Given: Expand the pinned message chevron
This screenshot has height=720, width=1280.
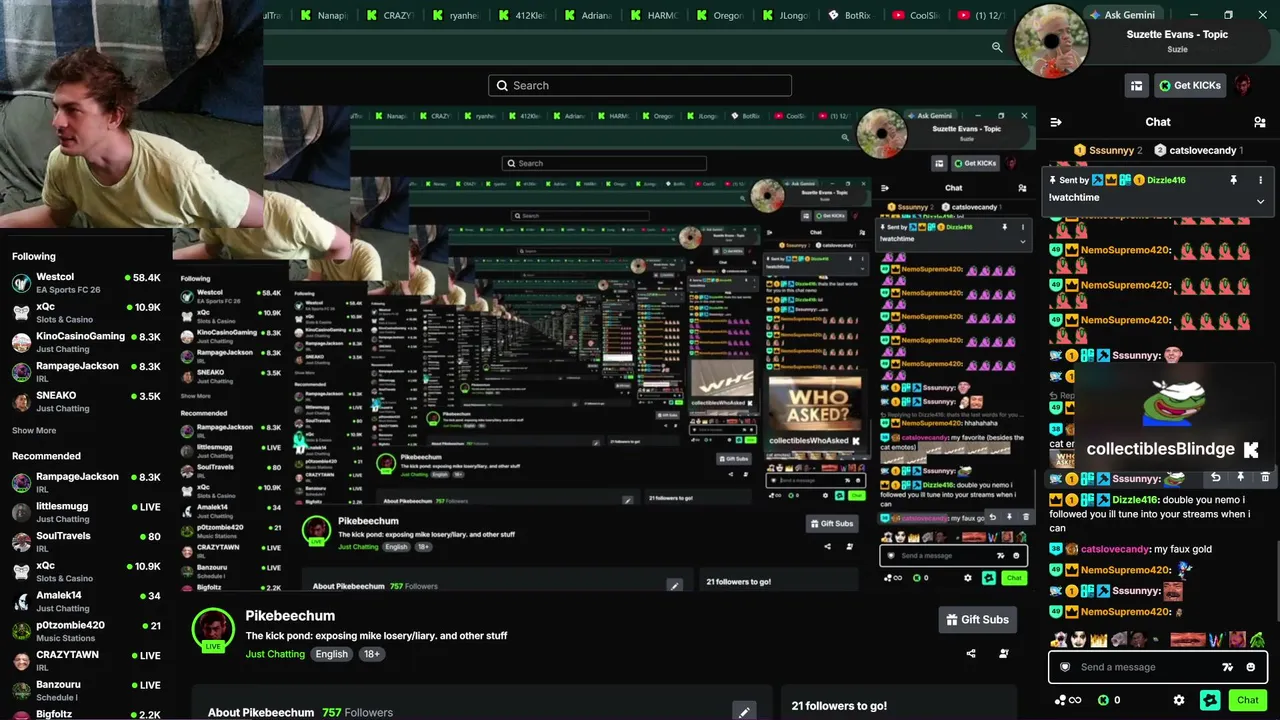Looking at the screenshot, I should (x=1260, y=201).
